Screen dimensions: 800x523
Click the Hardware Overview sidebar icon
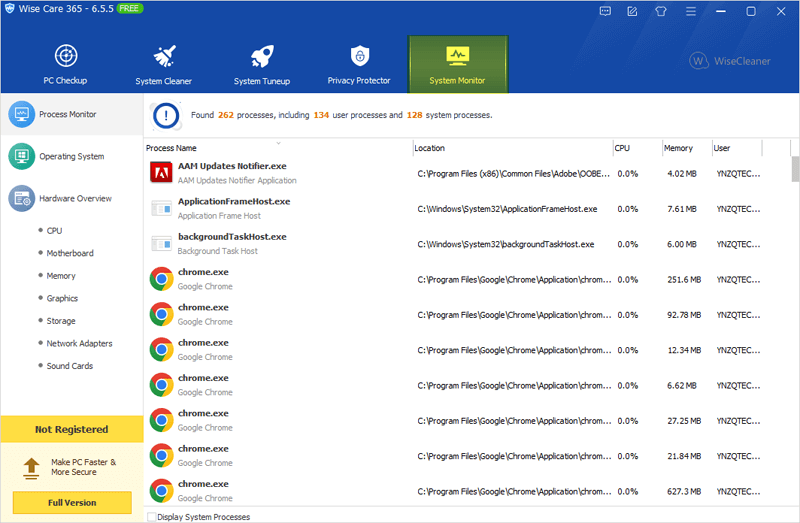[x=21, y=198]
